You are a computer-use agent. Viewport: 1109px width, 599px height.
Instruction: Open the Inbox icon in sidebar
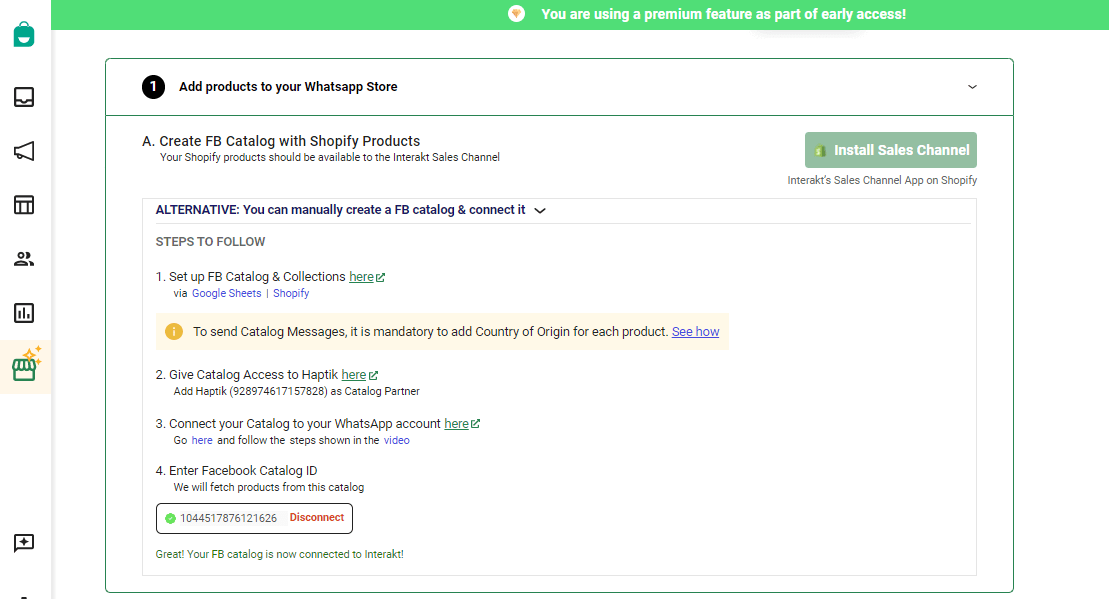tap(24, 97)
